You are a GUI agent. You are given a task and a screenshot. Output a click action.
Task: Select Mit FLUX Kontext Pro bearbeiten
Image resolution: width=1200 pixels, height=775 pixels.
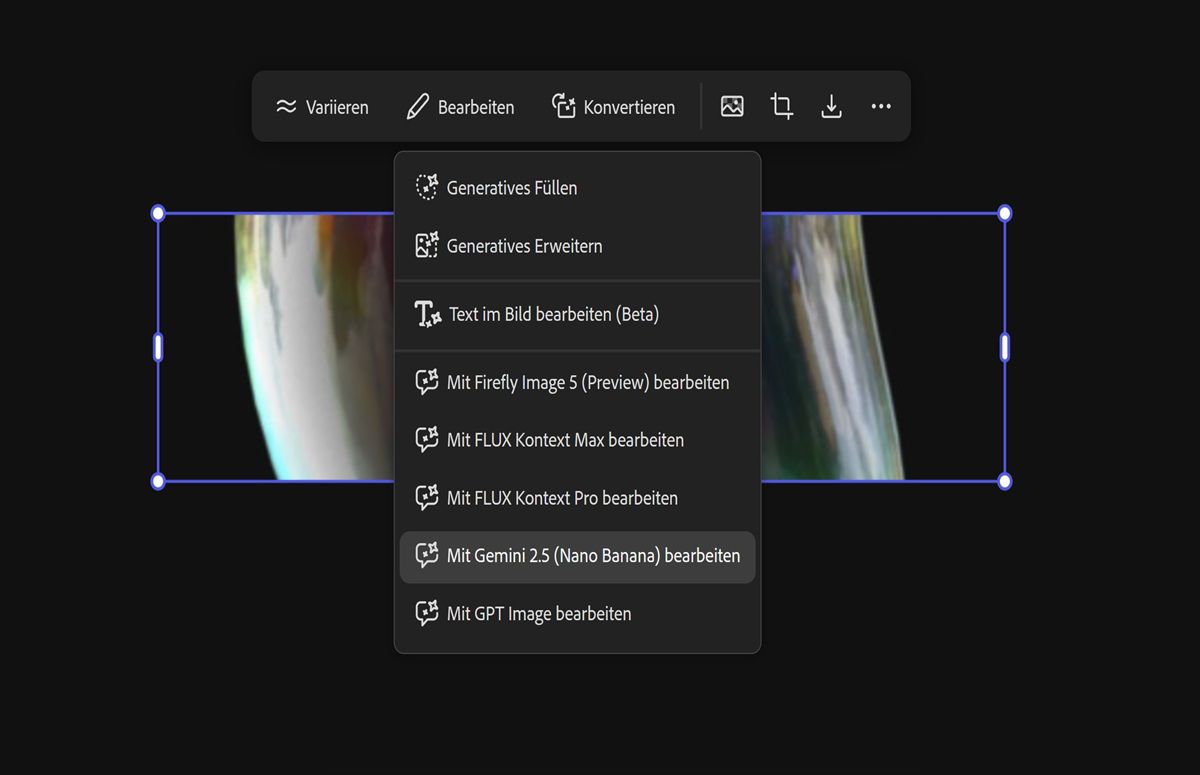pyautogui.click(x=577, y=498)
